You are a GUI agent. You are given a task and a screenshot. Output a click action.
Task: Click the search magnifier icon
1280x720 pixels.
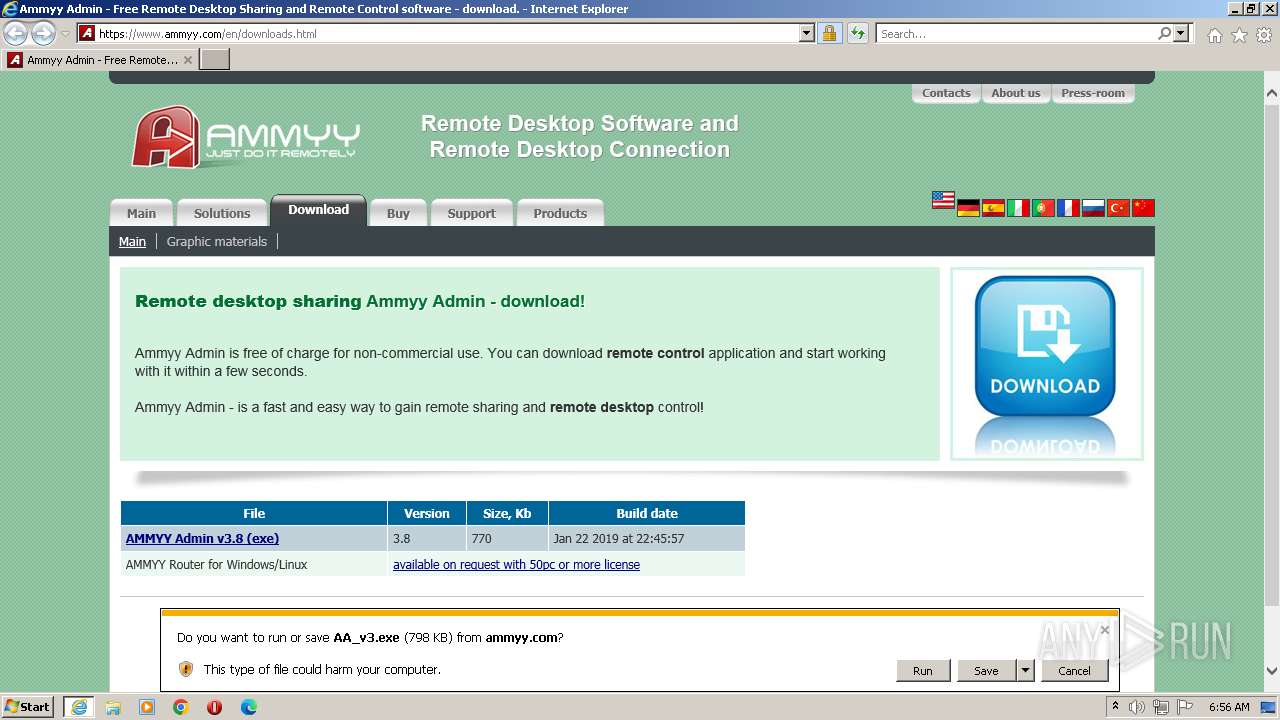click(x=1164, y=33)
